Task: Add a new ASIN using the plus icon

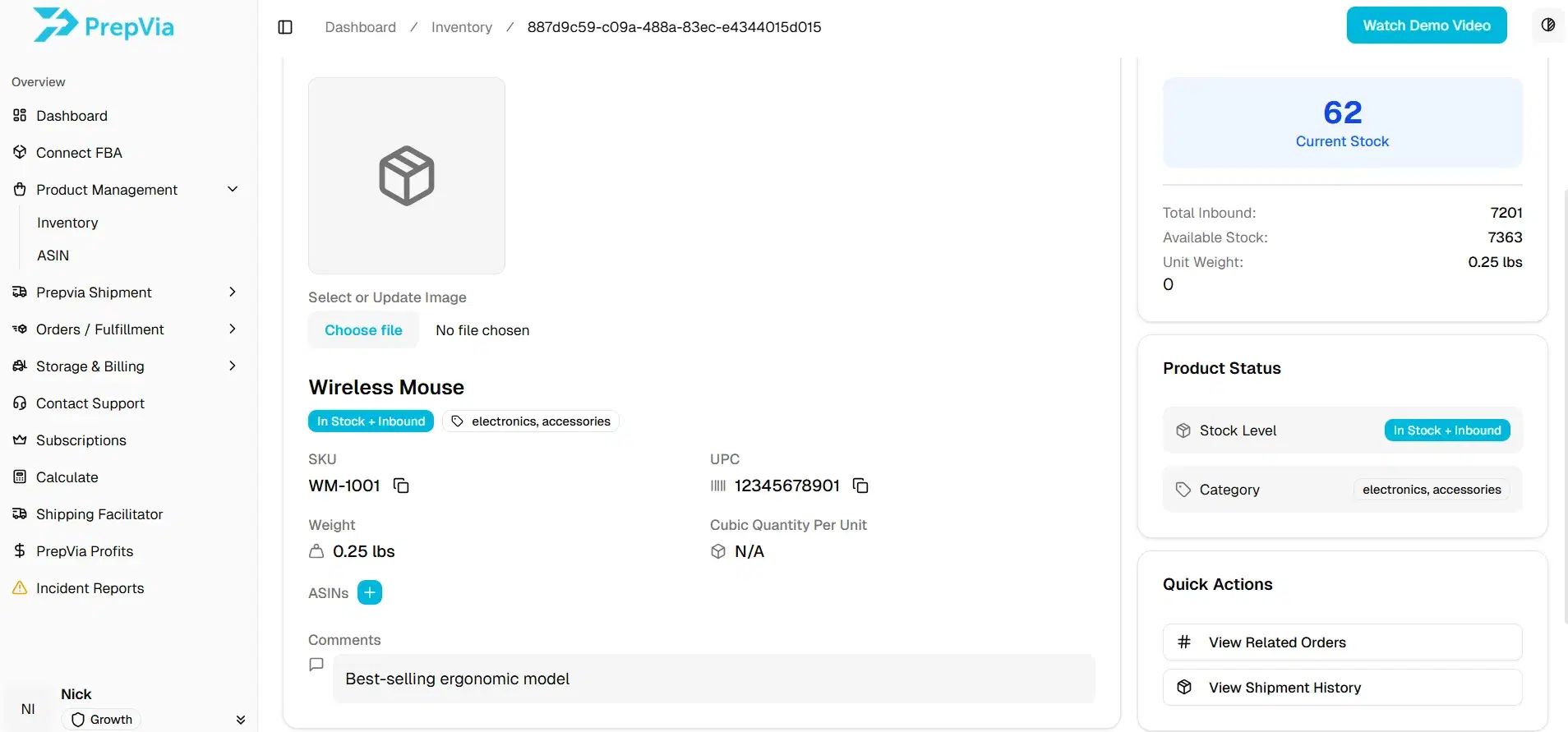Action: point(370,592)
